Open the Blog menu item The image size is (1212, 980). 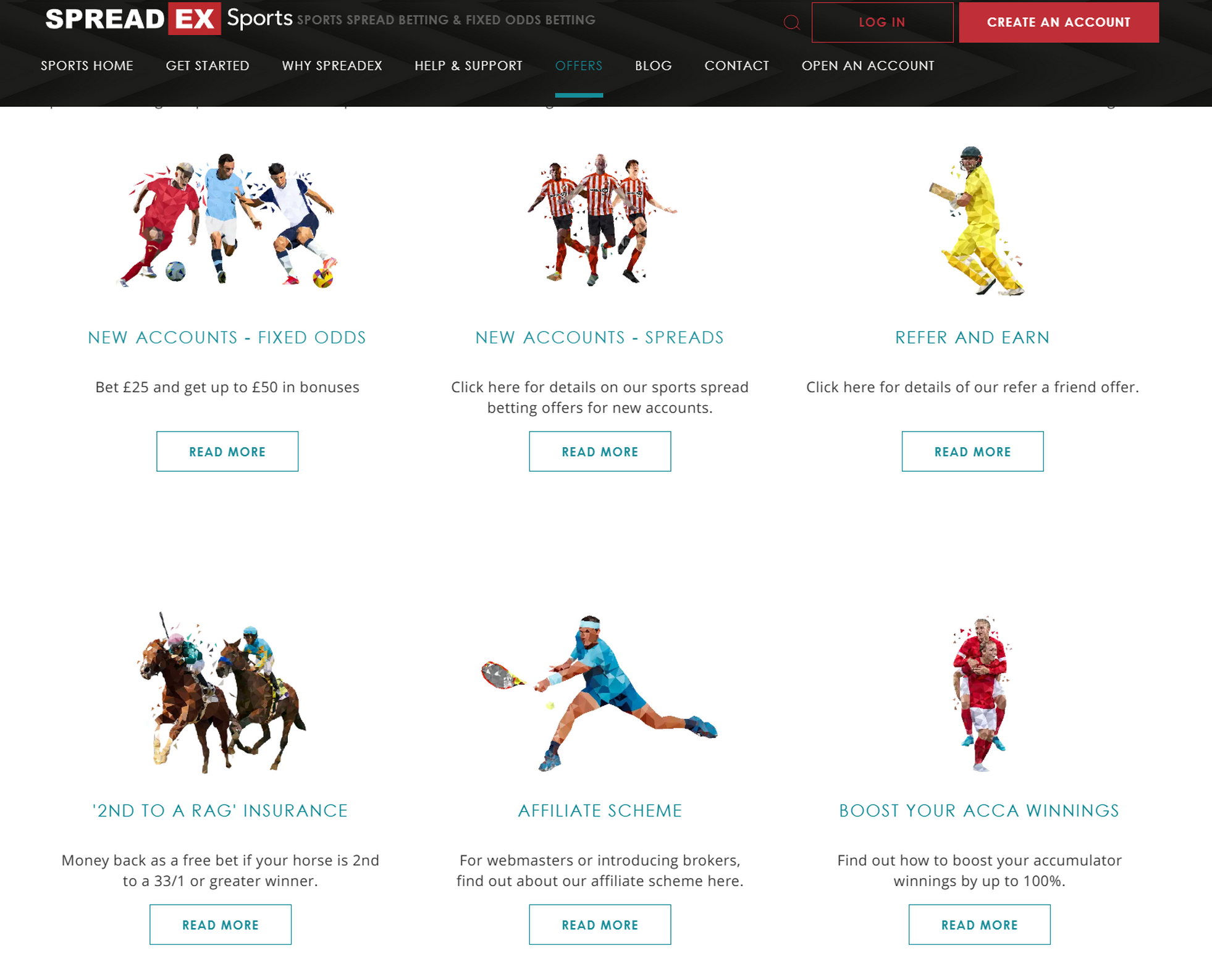point(654,65)
